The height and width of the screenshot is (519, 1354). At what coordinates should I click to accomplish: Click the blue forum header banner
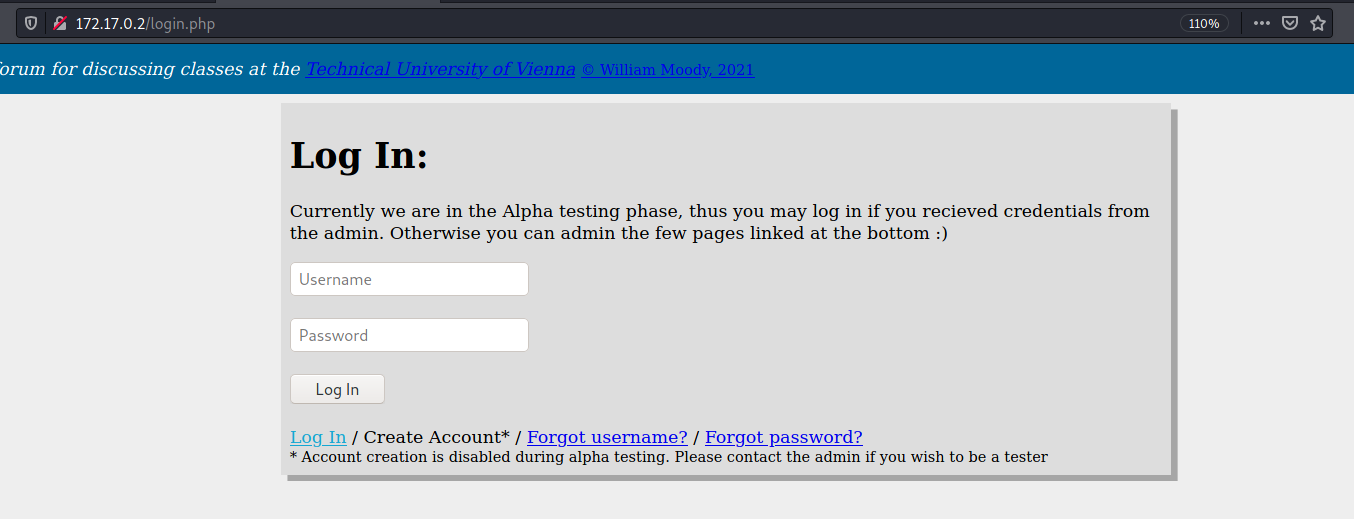point(677,69)
